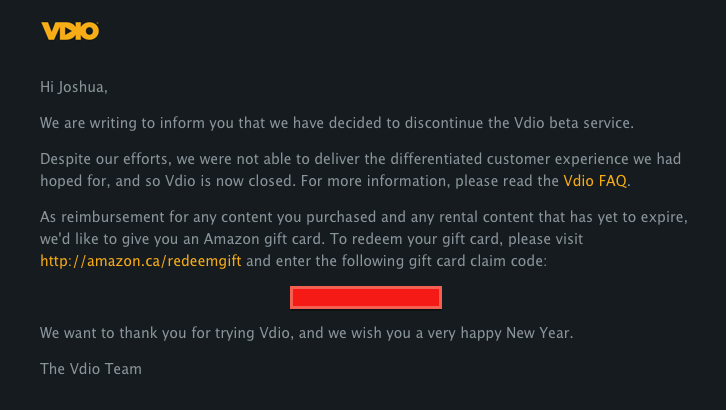Open the Vdio FAQ link
This screenshot has height=410, width=726.
(596, 181)
